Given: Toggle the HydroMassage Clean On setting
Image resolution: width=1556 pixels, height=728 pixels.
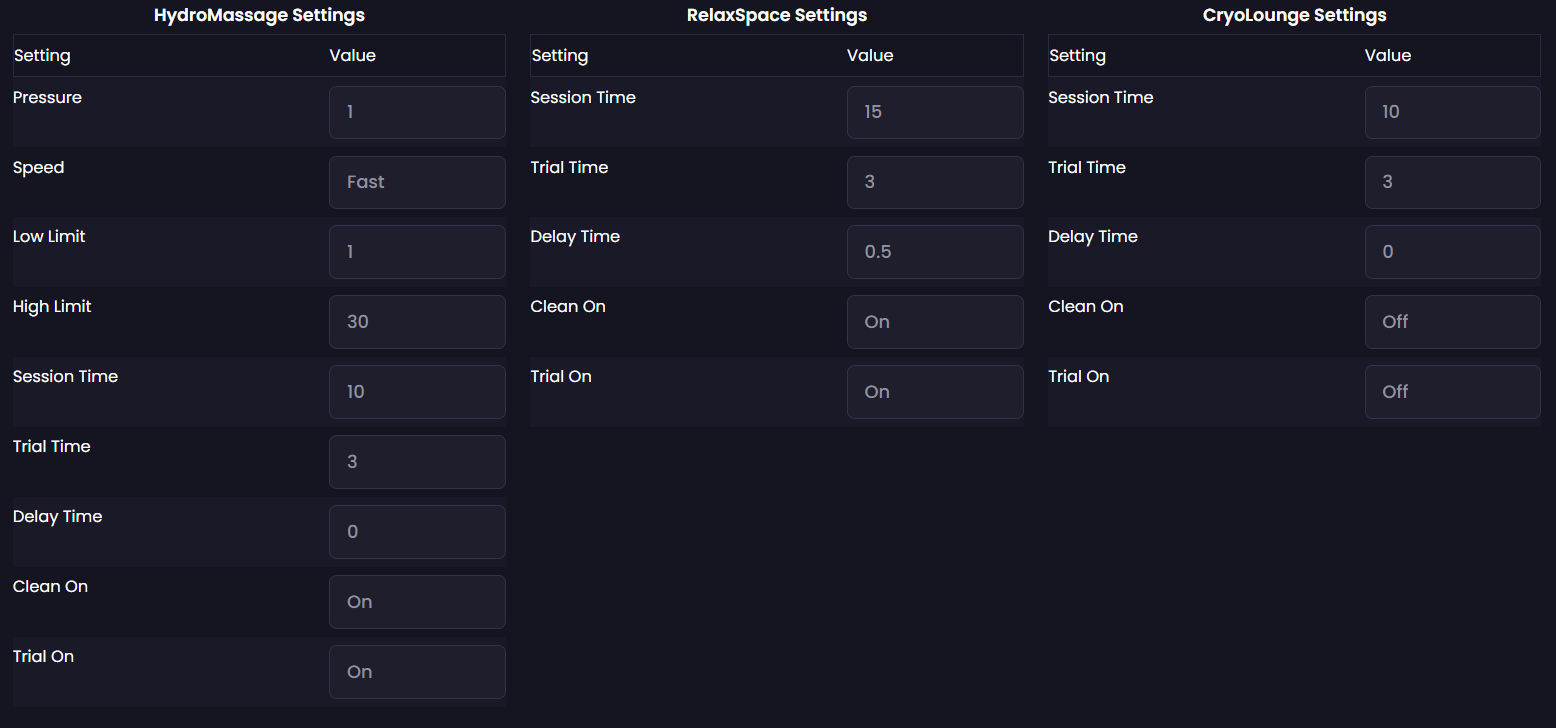Looking at the screenshot, I should tap(417, 602).
